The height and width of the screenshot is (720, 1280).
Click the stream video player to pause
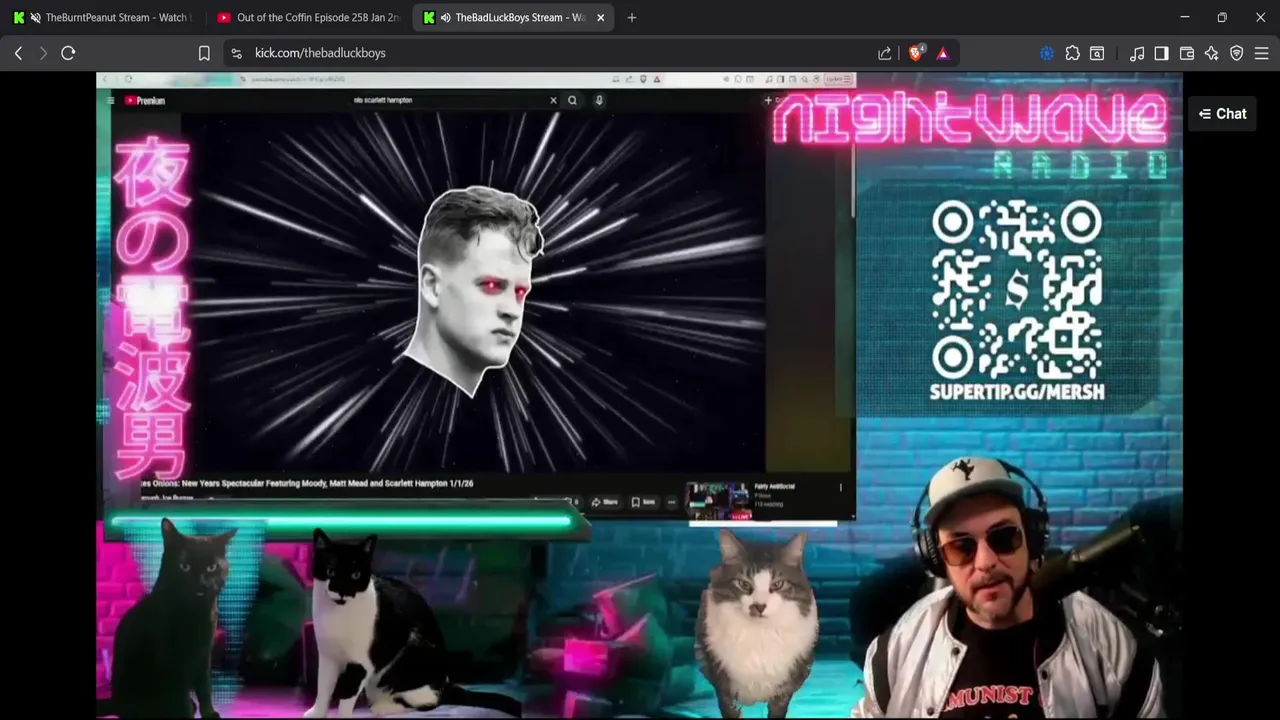[x=639, y=395]
